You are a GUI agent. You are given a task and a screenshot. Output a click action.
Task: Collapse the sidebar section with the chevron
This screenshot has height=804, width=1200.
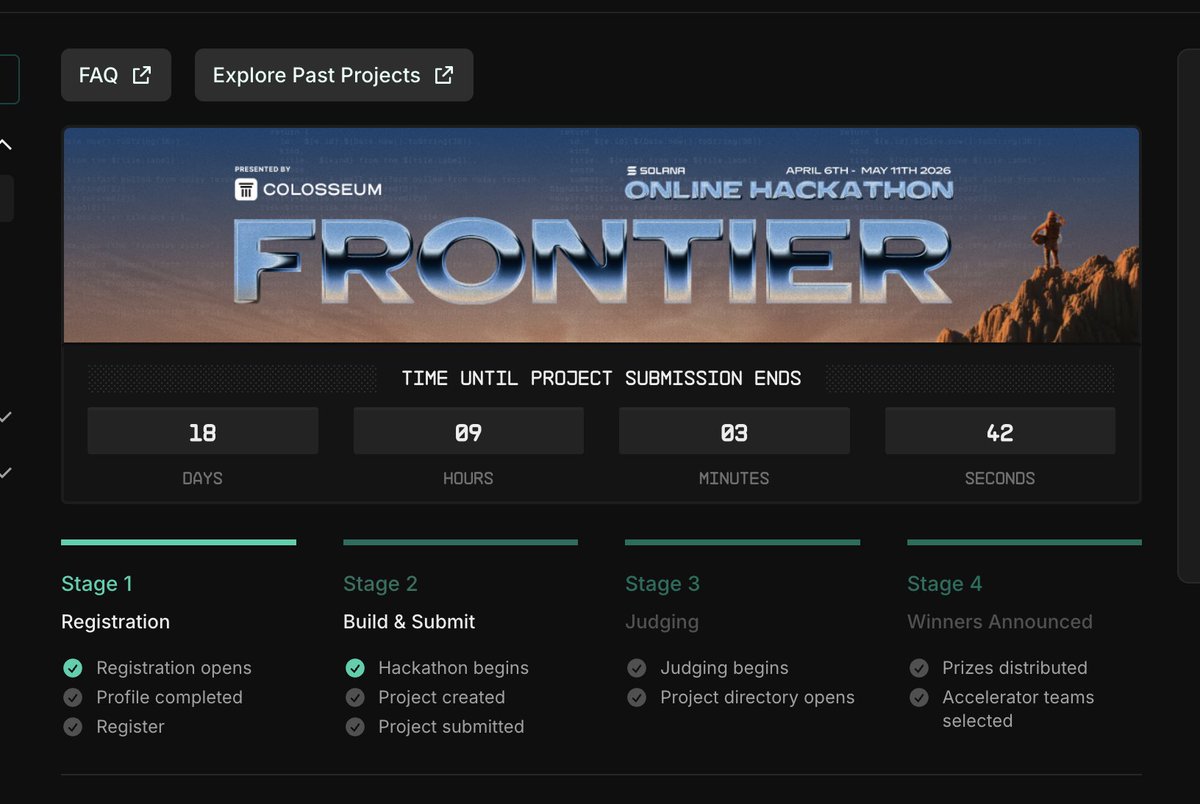pyautogui.click(x=6, y=145)
